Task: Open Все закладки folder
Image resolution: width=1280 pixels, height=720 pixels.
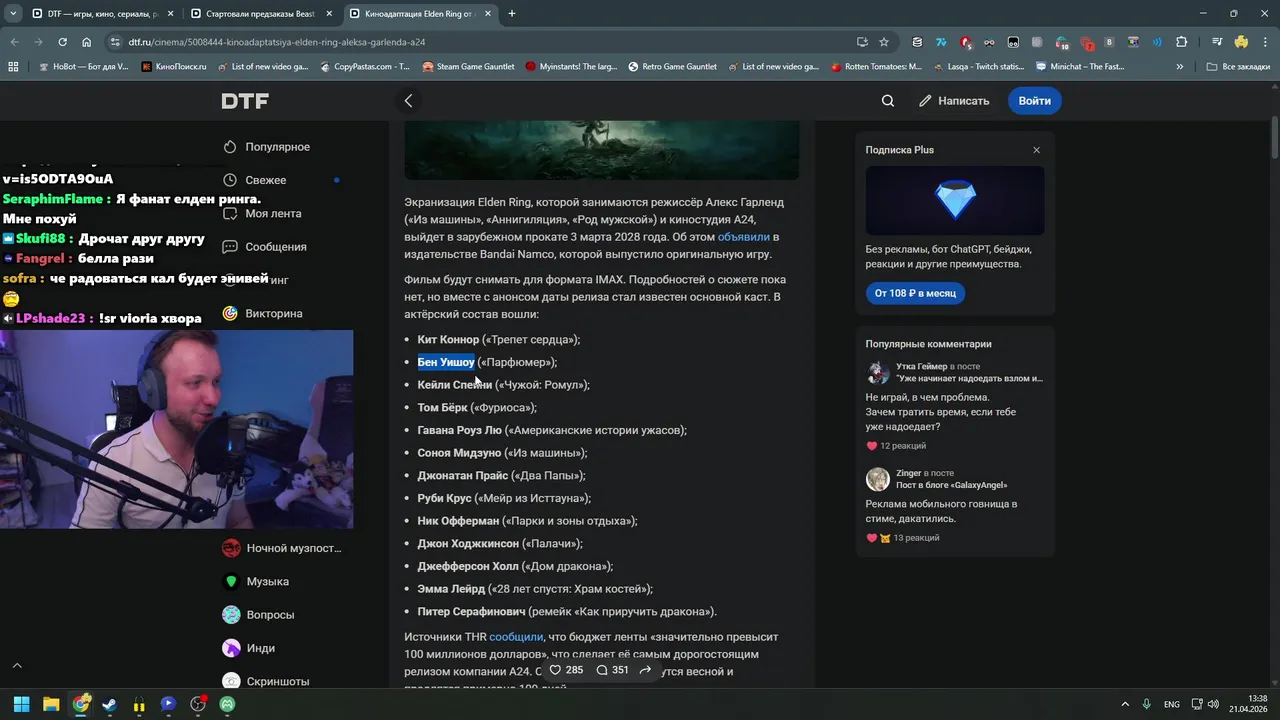Action: click(1238, 67)
